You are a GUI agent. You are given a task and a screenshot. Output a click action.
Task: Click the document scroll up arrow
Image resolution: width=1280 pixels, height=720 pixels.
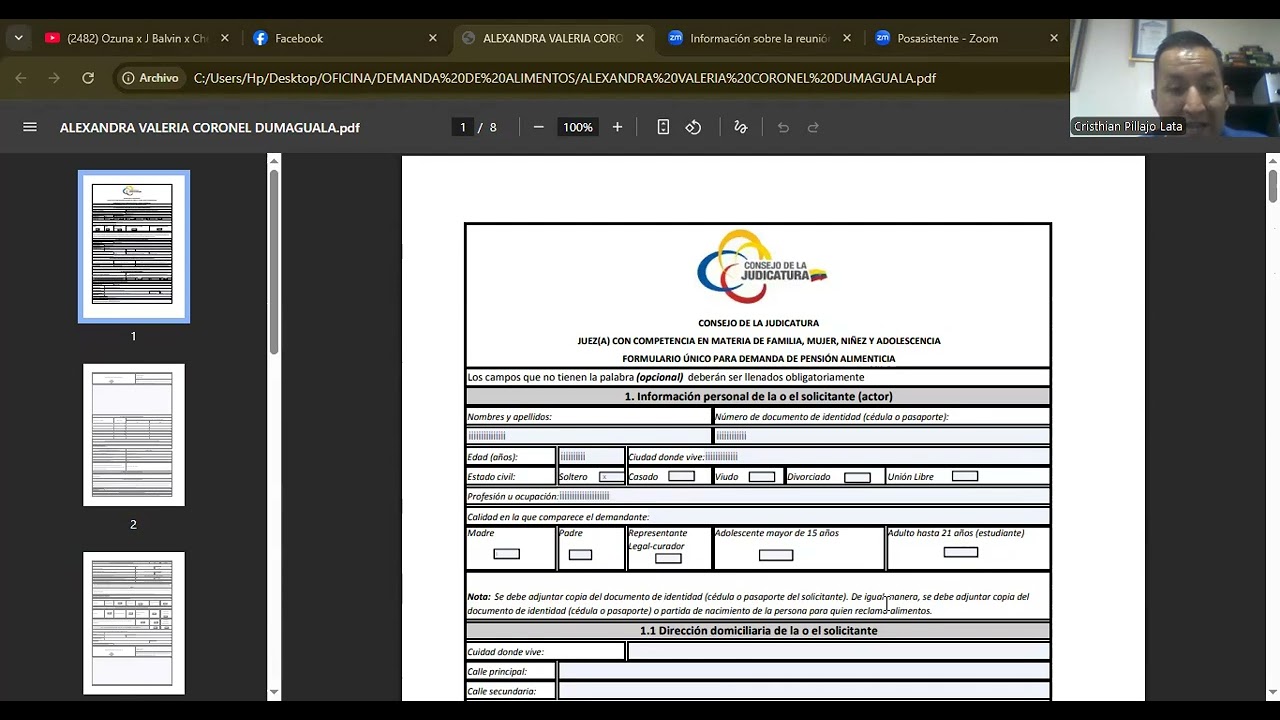pyautogui.click(x=1273, y=161)
